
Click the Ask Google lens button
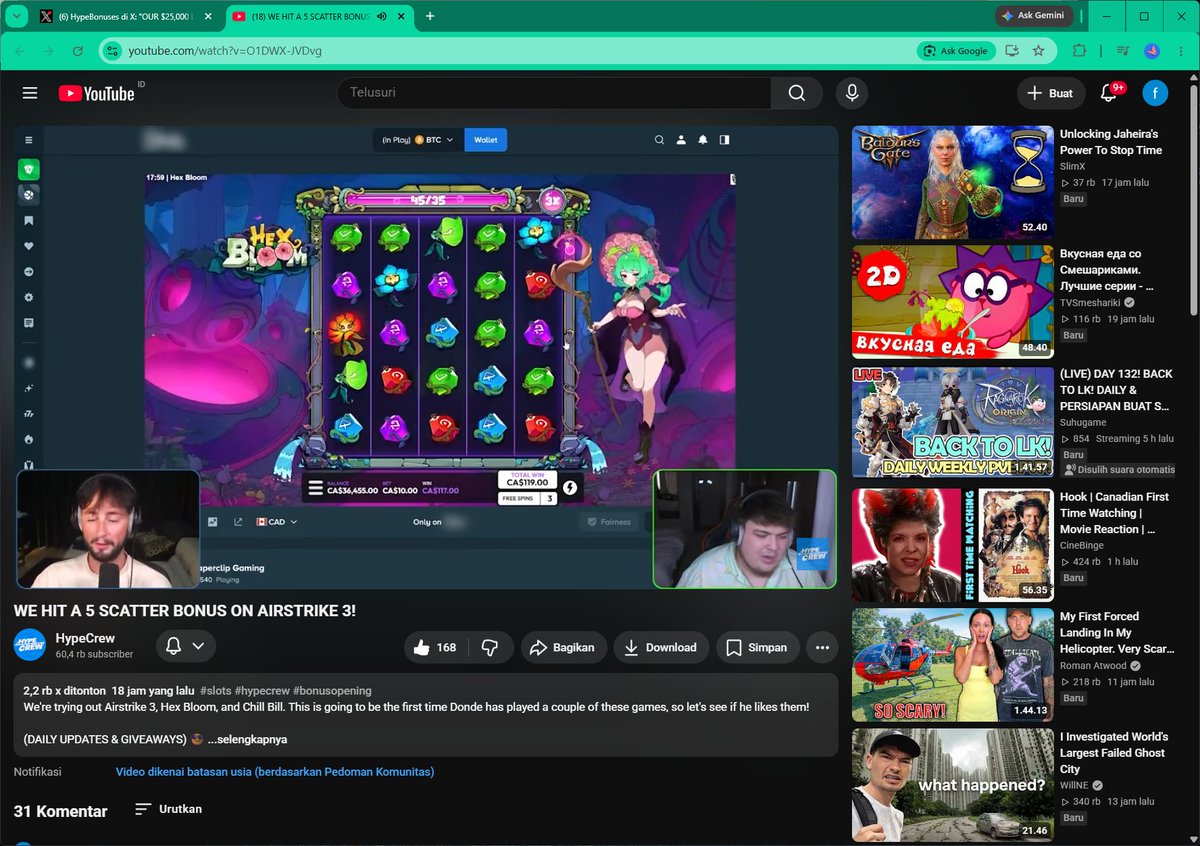(956, 50)
